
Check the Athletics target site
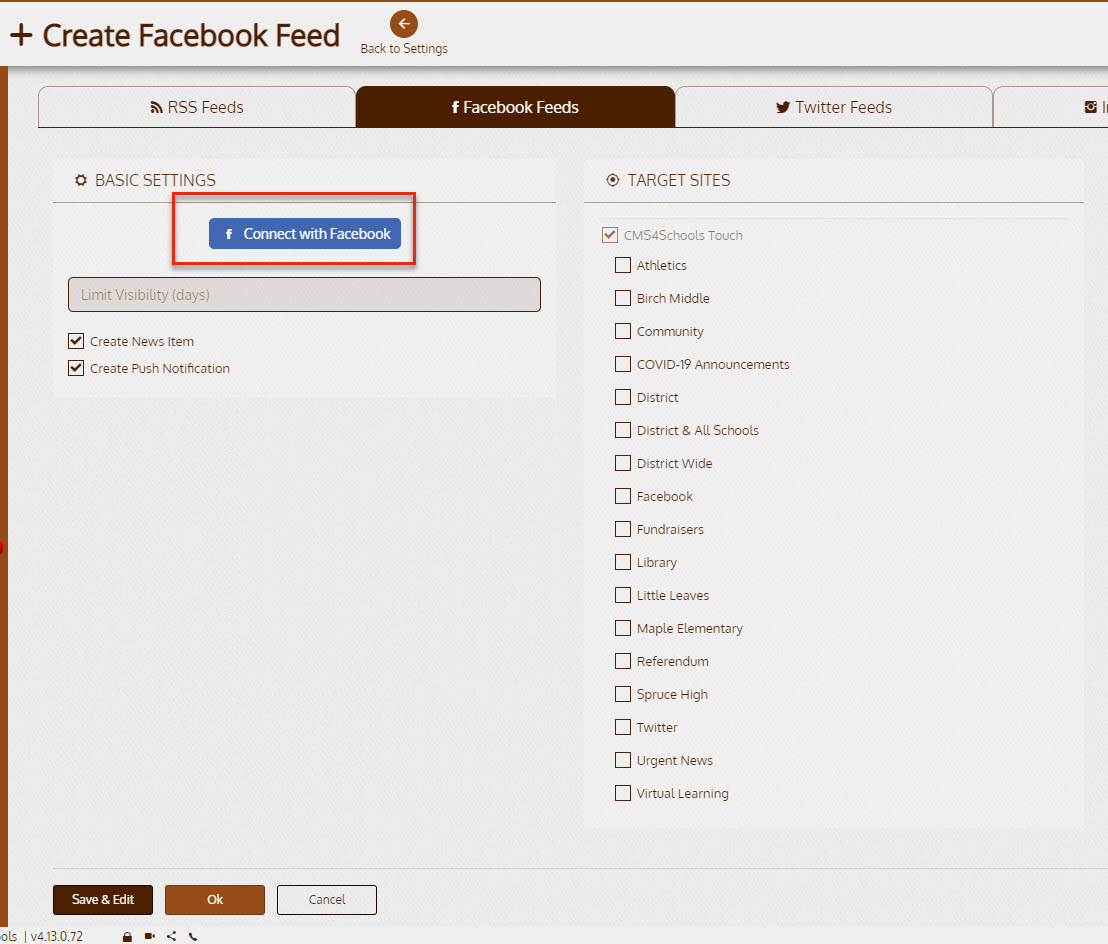(623, 265)
